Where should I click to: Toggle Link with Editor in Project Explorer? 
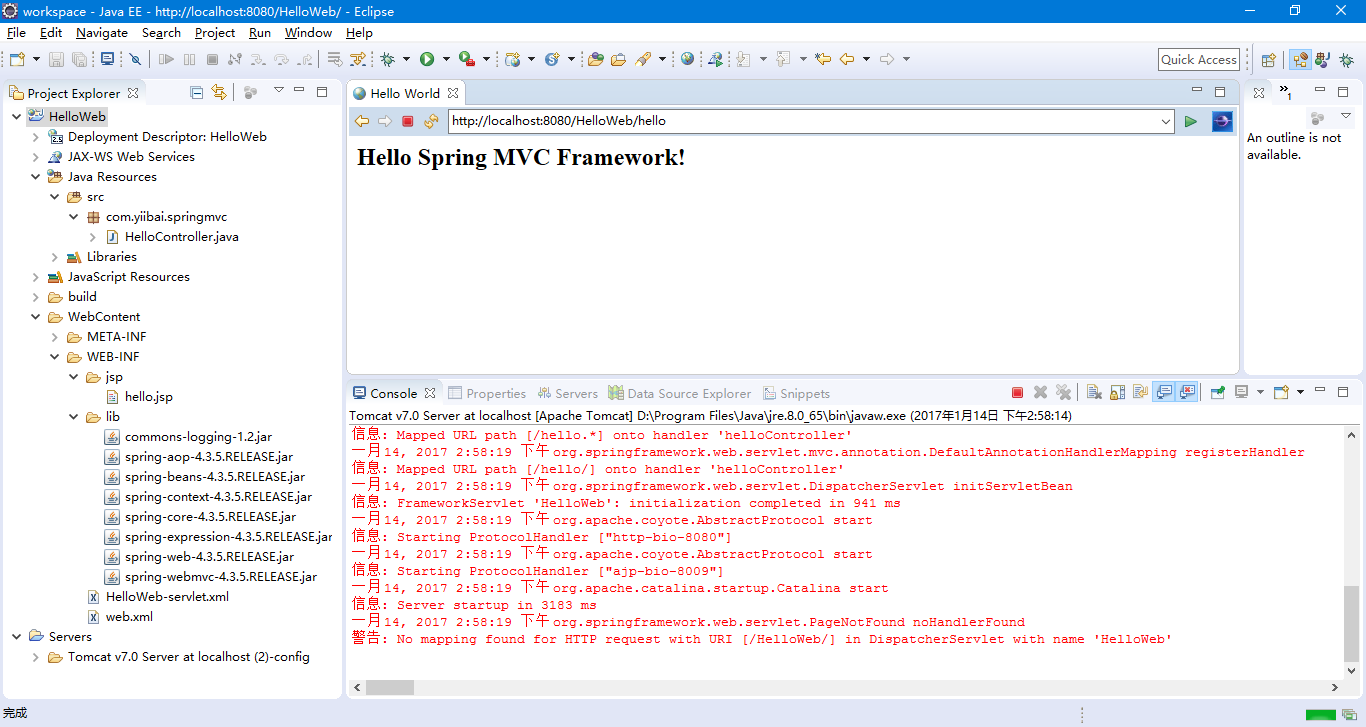219,93
